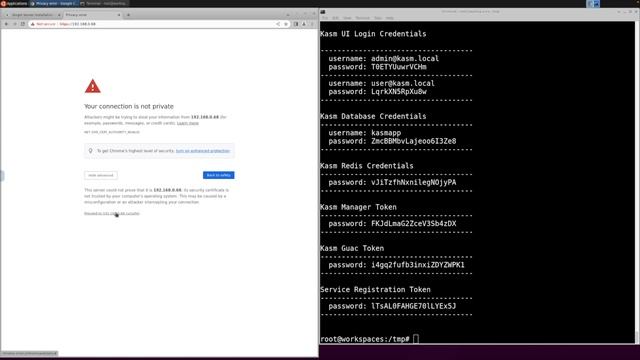The height and width of the screenshot is (360, 640).
Task: Click user password LqrkXN5RpXu8w text
Action: (x=399, y=92)
